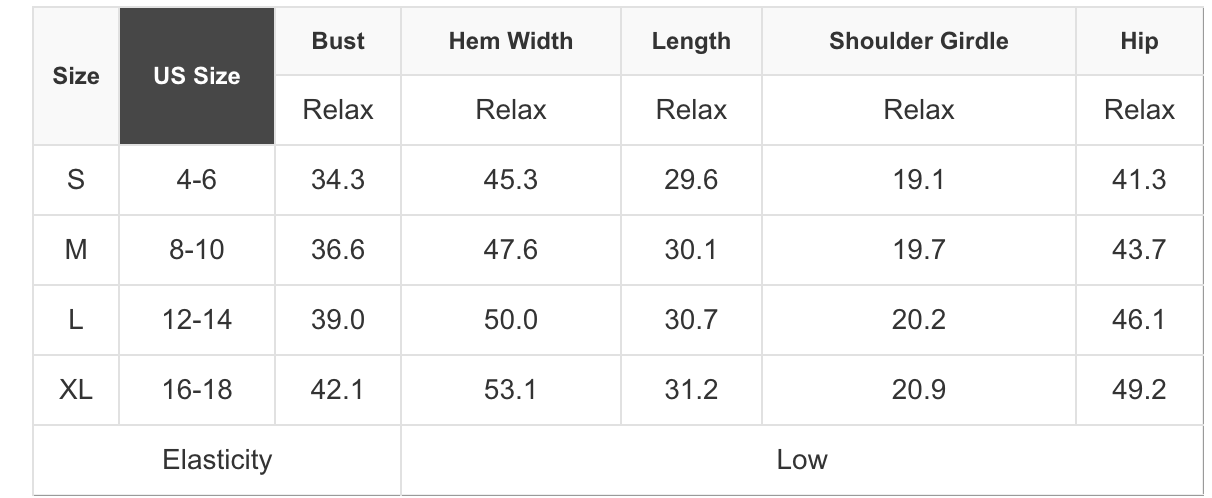Screen dimensions: 1212x498
Task: Select the Length column header
Action: tap(691, 41)
